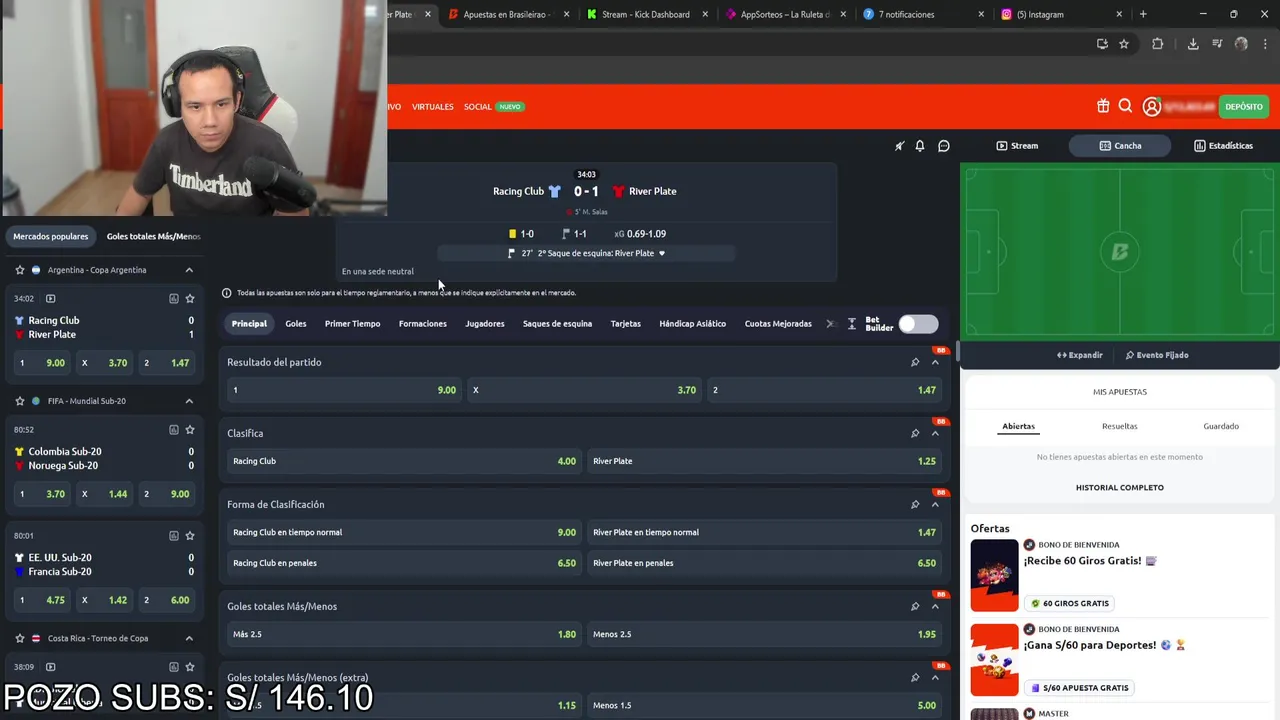Screen dimensions: 1280x720
Task: Star the EE. UU. Sub-20 vs Francia match
Action: coord(190,536)
